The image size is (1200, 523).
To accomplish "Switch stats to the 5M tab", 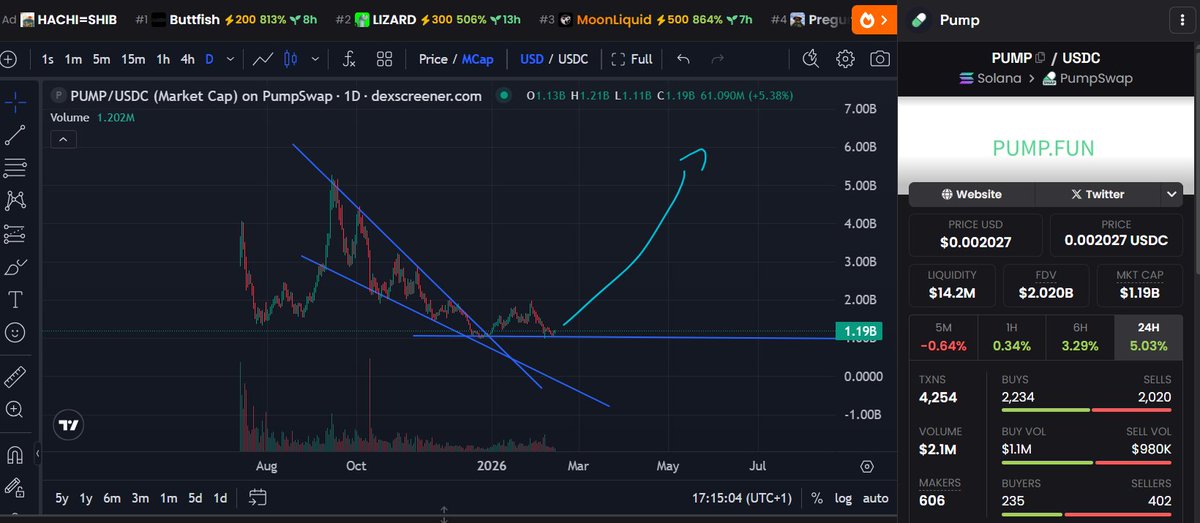I will (x=943, y=335).
